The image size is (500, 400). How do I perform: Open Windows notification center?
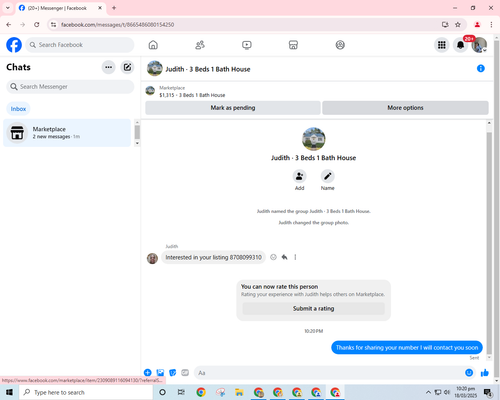tap(488, 393)
